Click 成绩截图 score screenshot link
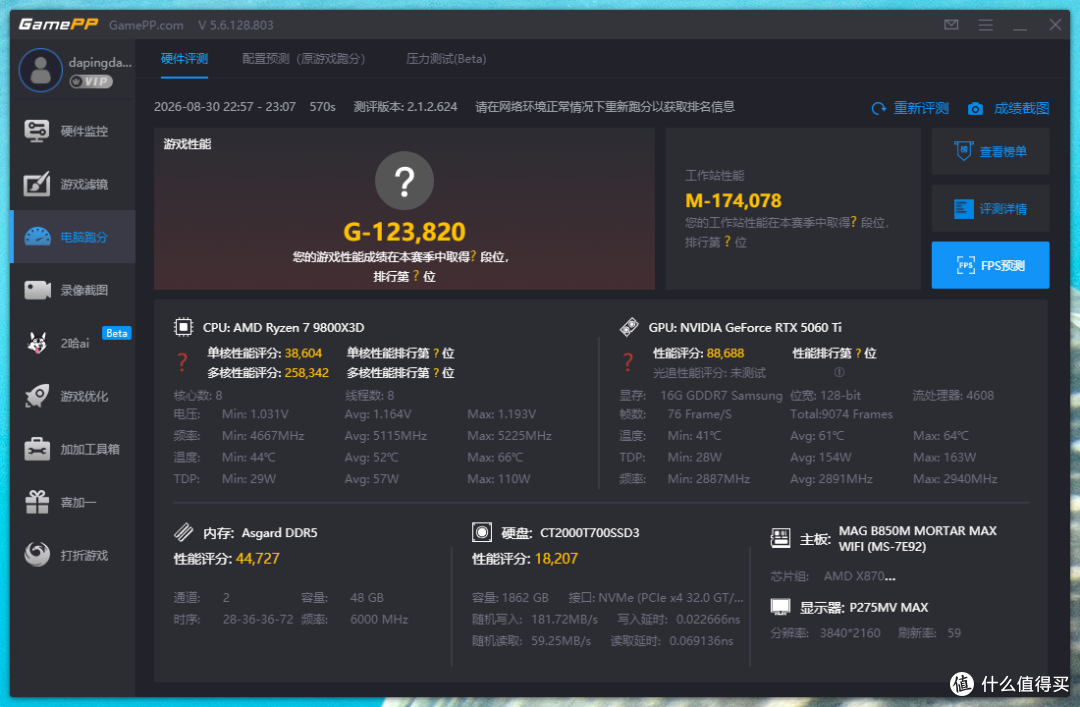Screen dimensions: 1080x707 [1021, 108]
